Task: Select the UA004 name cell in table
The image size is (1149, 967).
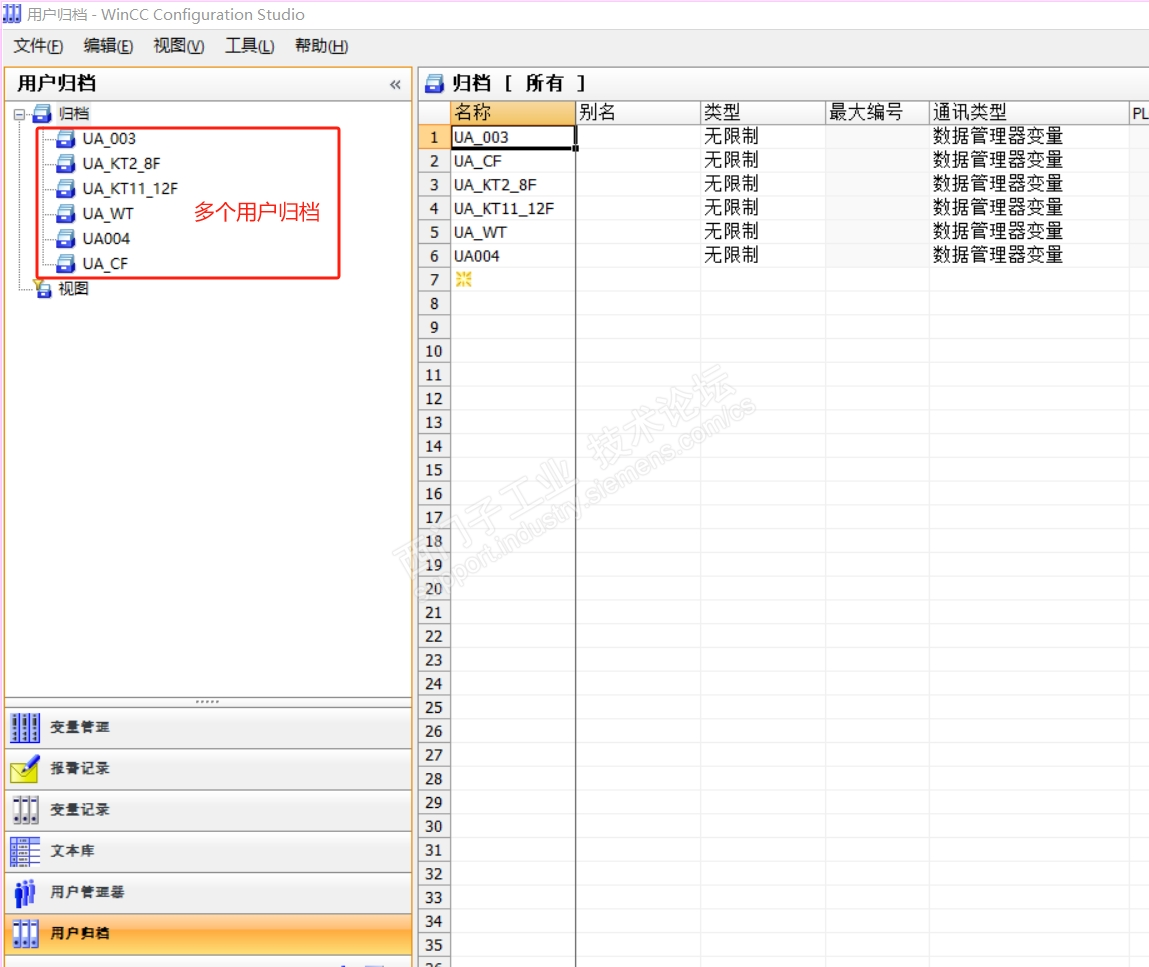Action: click(513, 256)
